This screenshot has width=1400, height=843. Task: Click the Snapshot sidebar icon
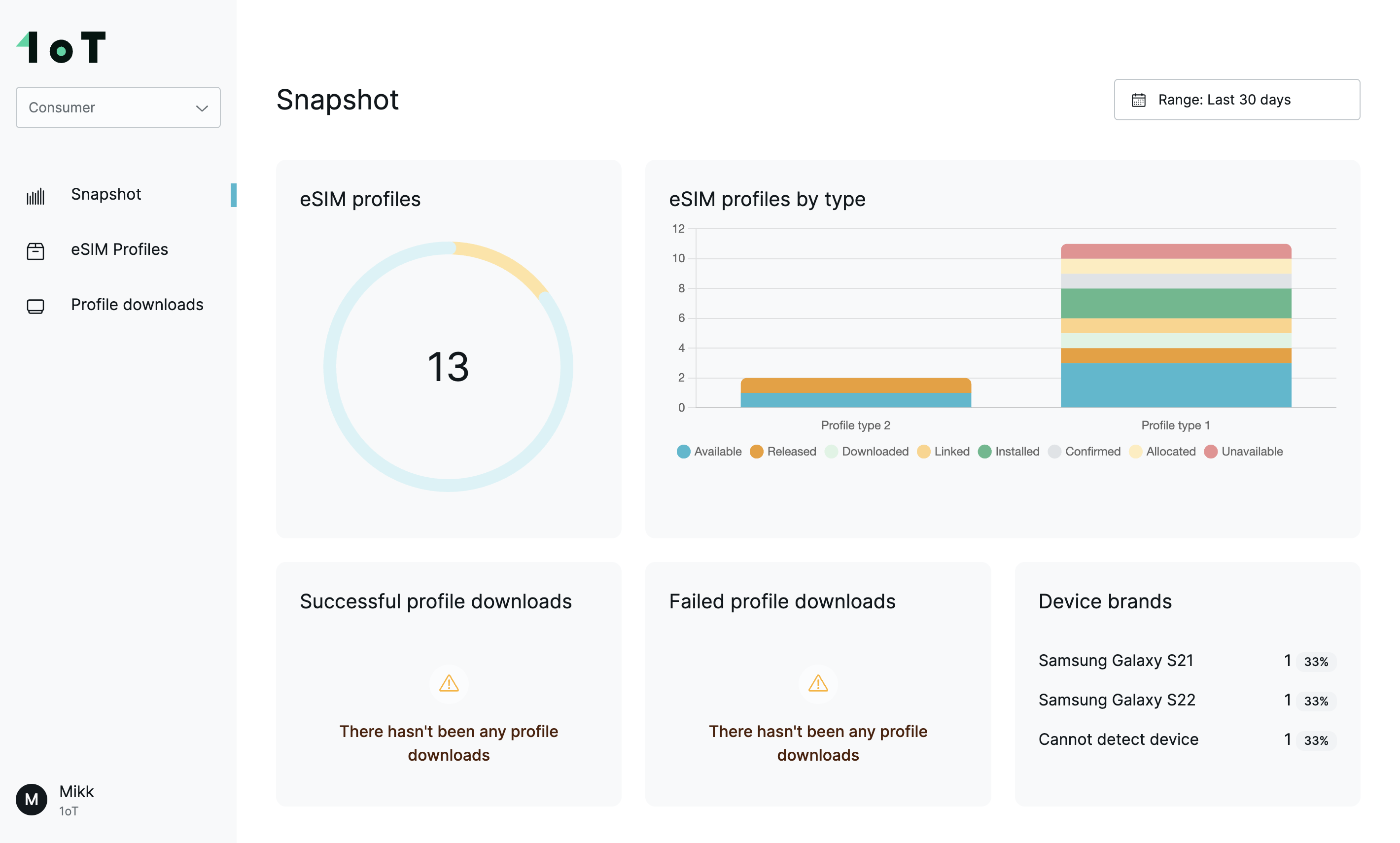coord(36,194)
